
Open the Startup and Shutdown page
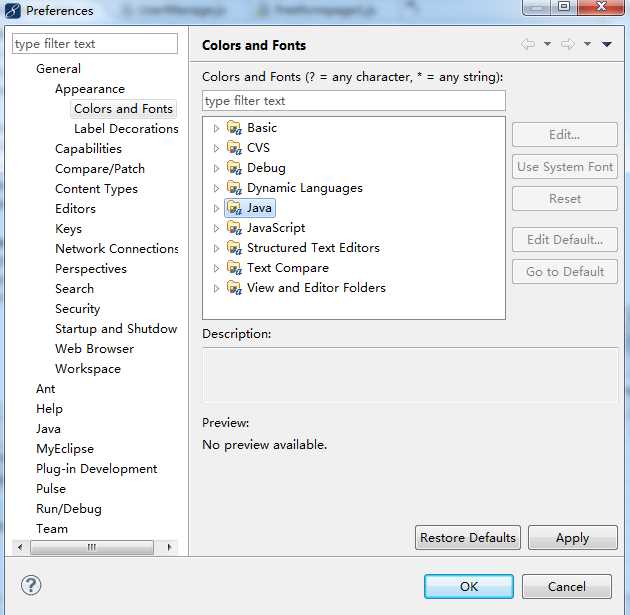tap(116, 329)
